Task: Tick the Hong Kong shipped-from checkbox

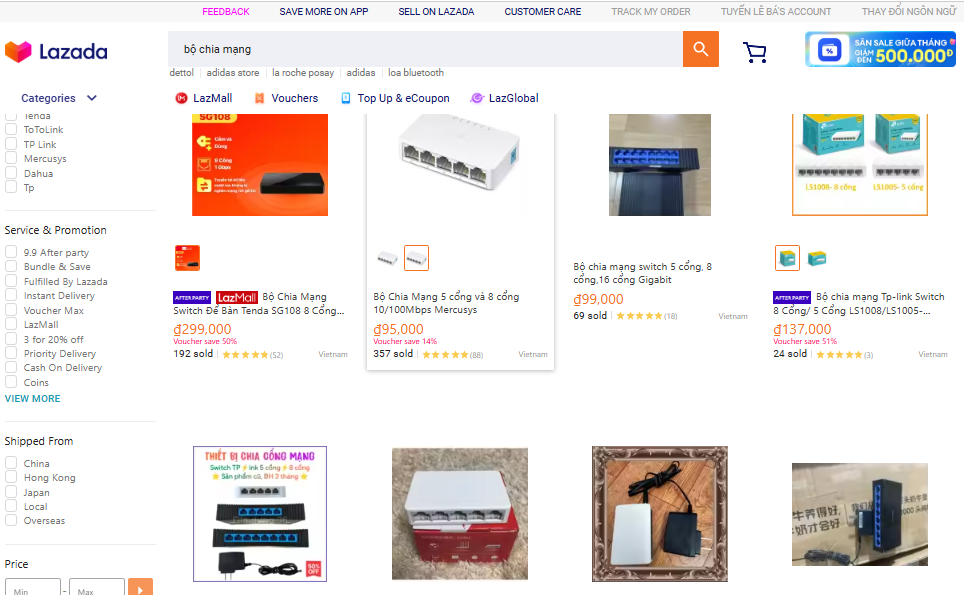Action: pyautogui.click(x=11, y=478)
